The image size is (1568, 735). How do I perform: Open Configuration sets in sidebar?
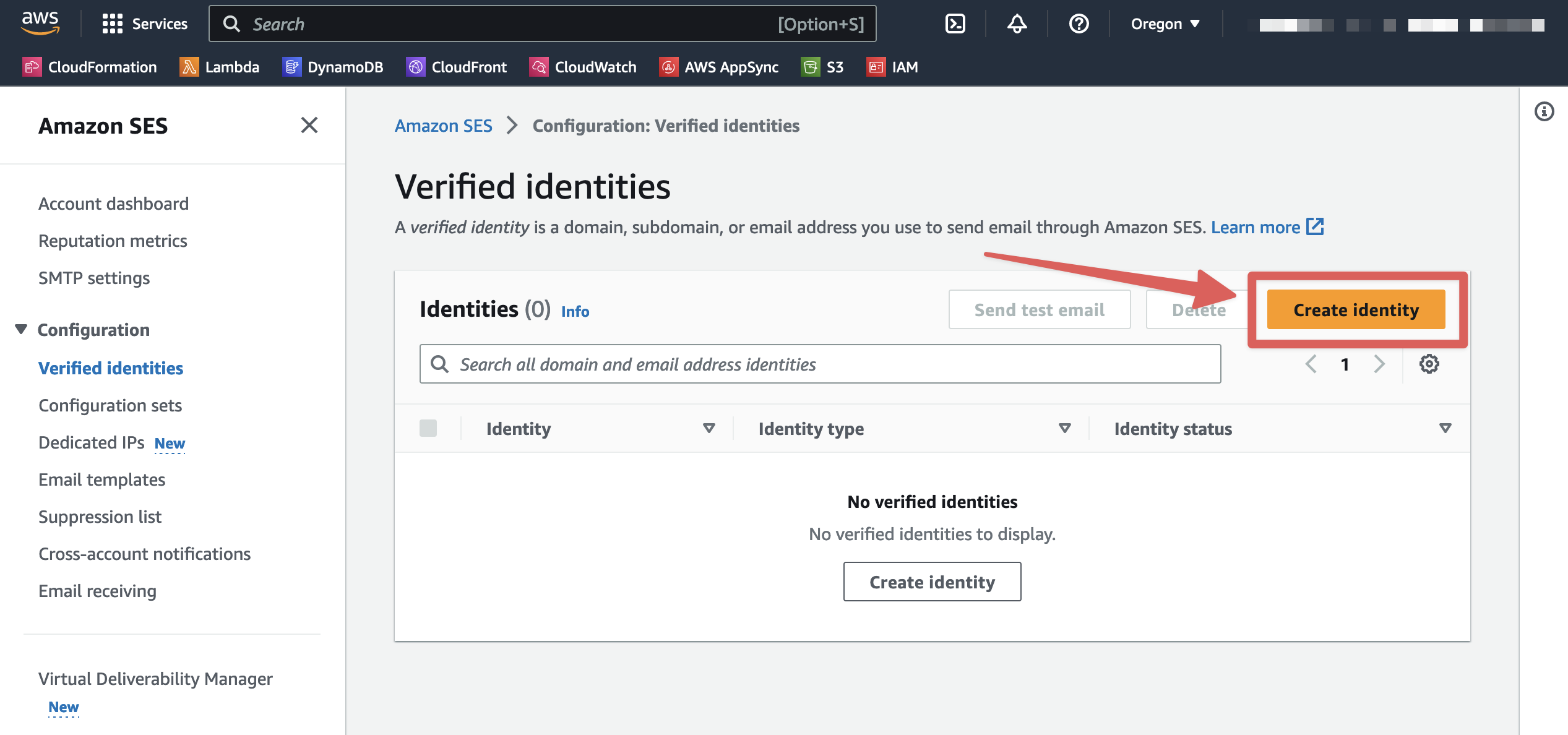(x=110, y=405)
